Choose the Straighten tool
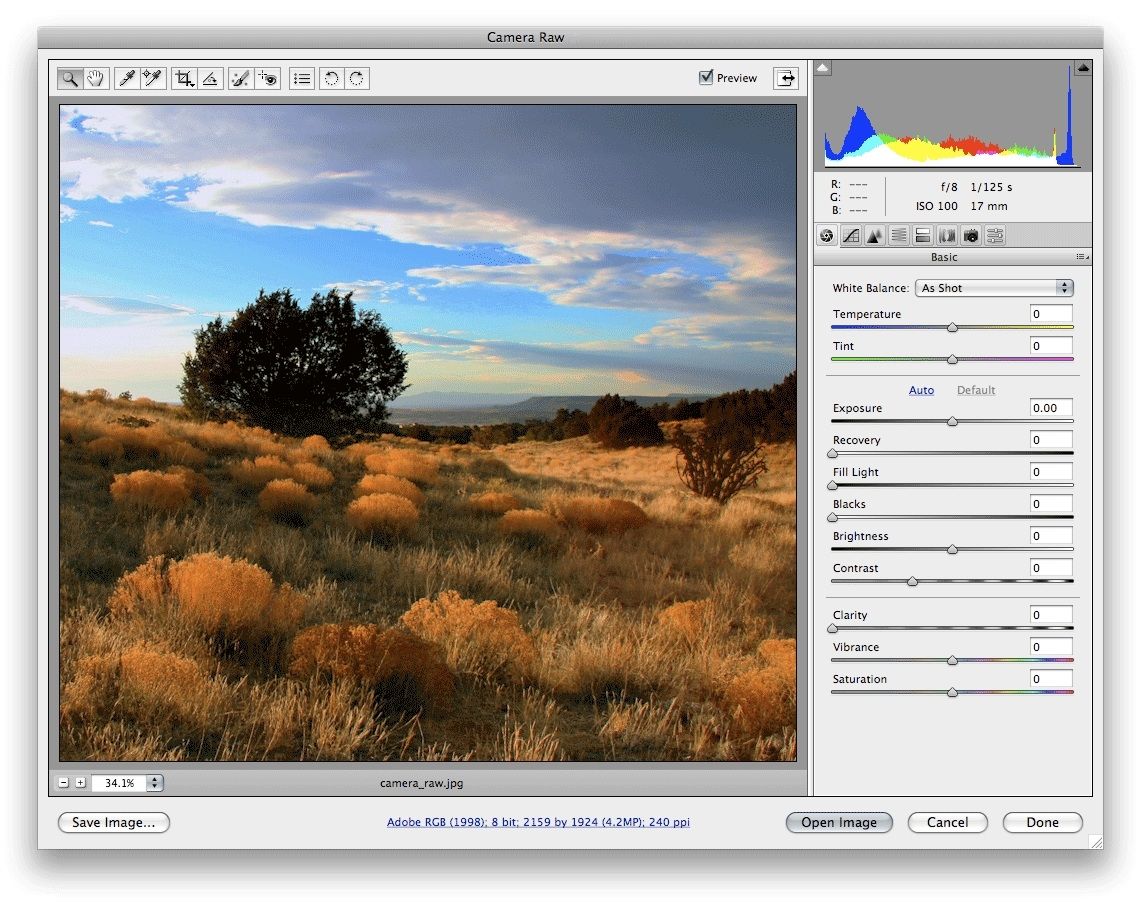The image size is (1144, 911). (x=210, y=78)
